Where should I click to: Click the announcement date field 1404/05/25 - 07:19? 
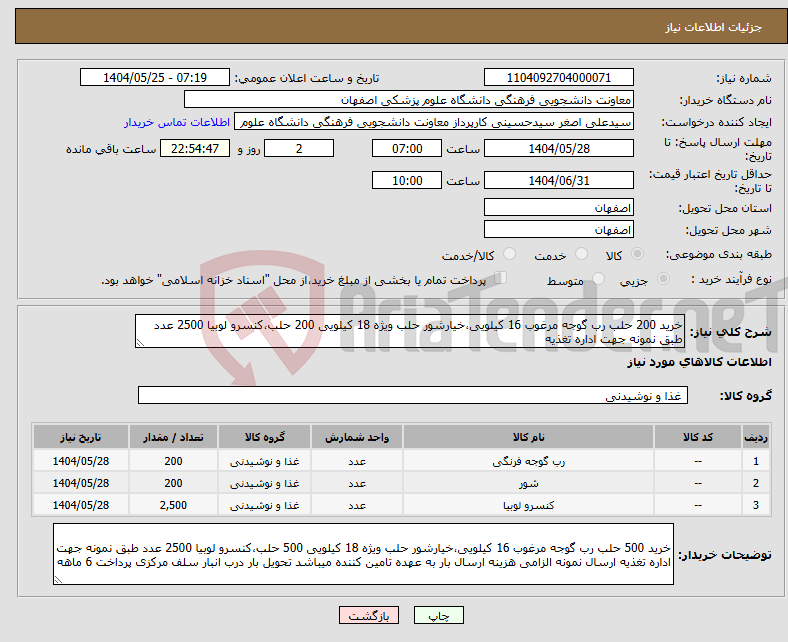[155, 77]
